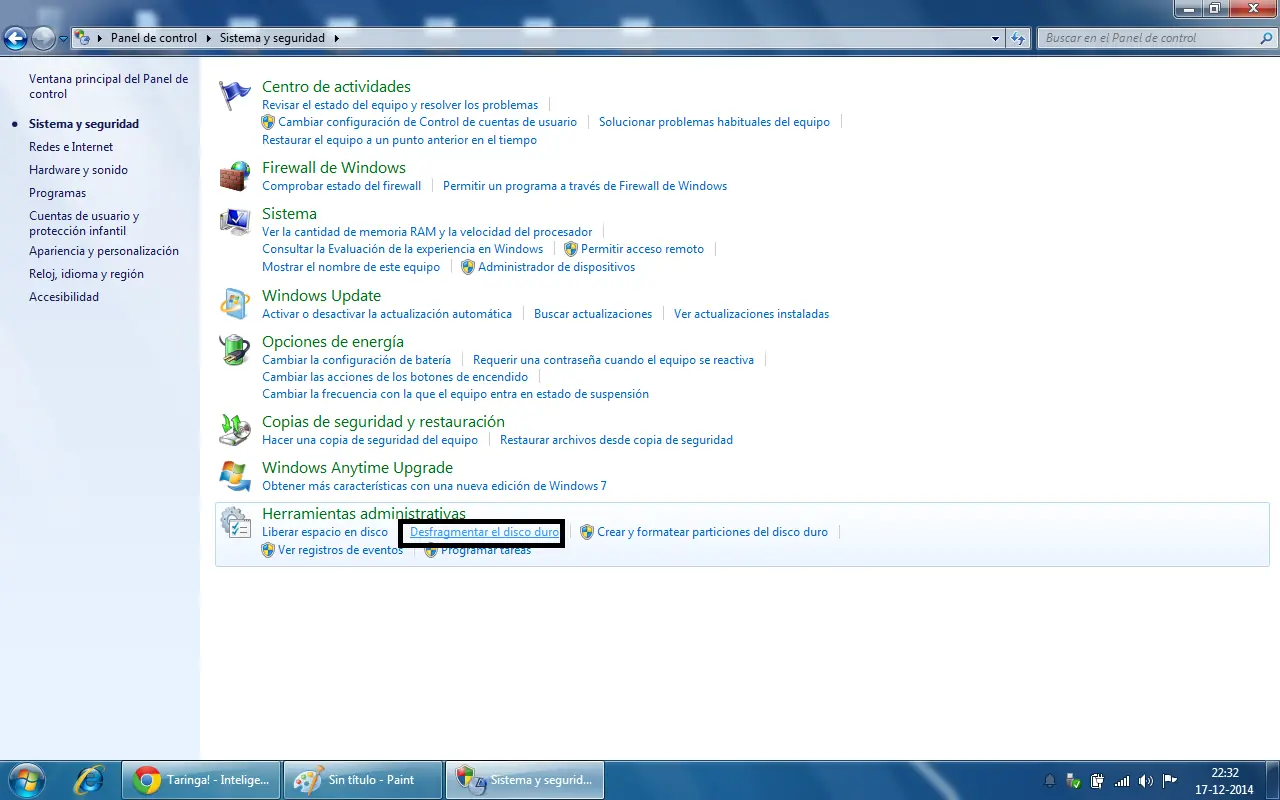Viewport: 1280px width, 800px height.
Task: Open Hacer una copia de seguridad del equipo
Action: [x=370, y=440]
